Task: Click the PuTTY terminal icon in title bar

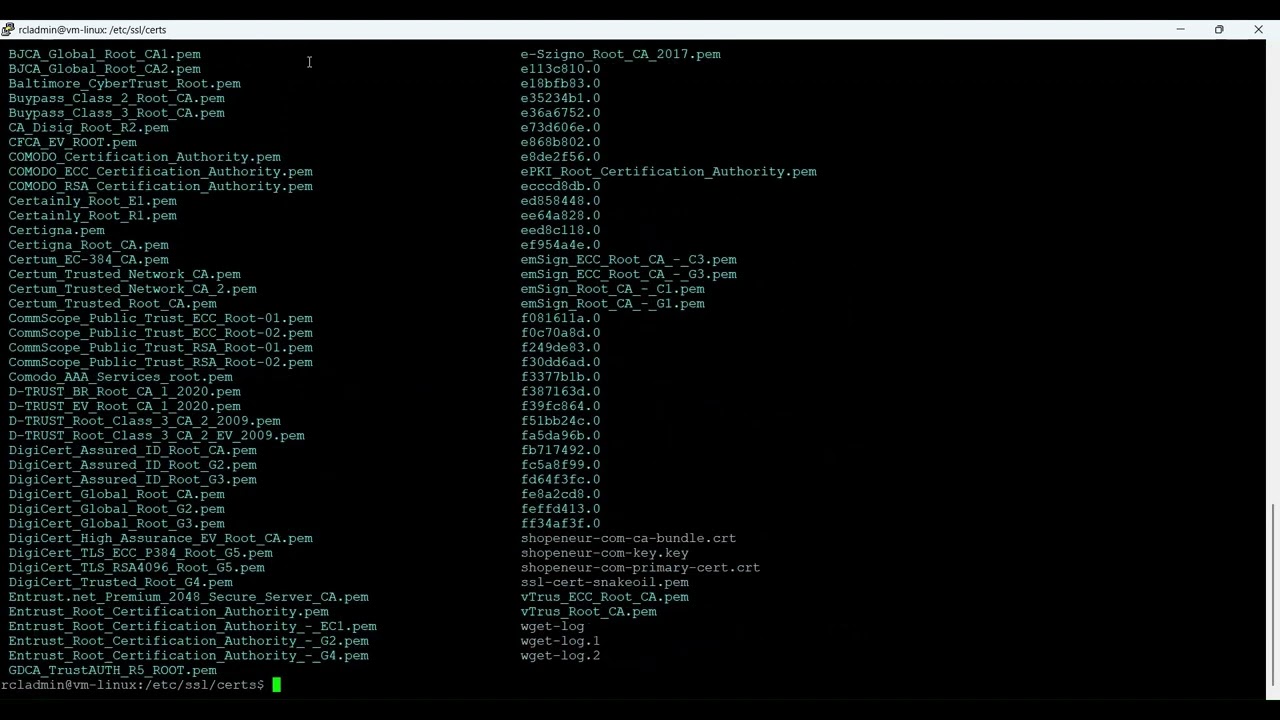Action: (8, 29)
